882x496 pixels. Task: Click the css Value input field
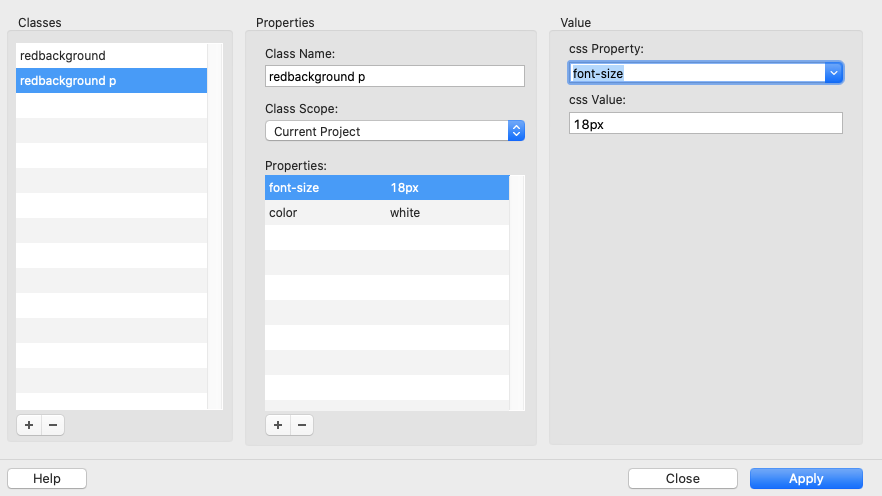pos(705,123)
